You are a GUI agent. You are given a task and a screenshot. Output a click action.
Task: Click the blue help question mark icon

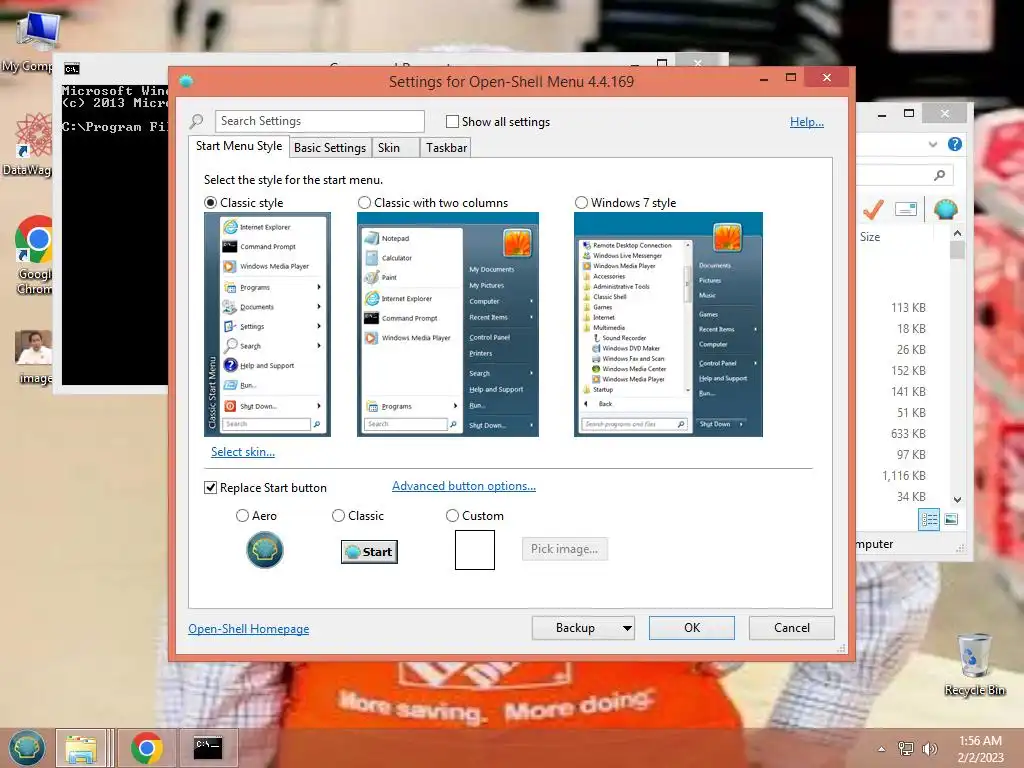coord(955,144)
